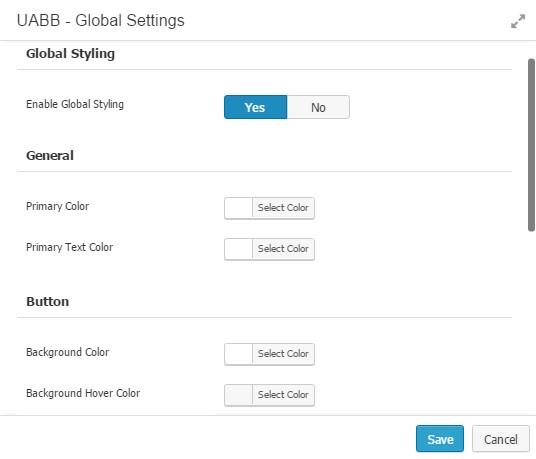Set Enable Global Styling to No

point(318,107)
